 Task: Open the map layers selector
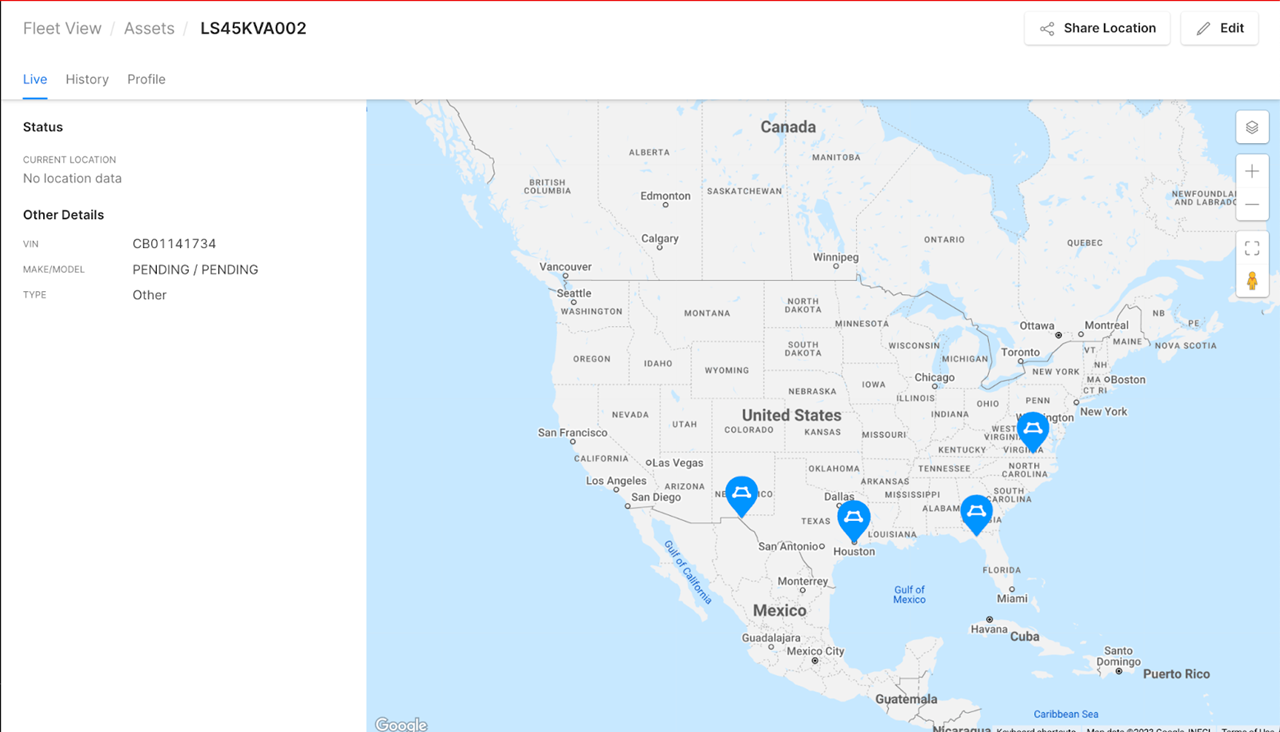point(1252,127)
